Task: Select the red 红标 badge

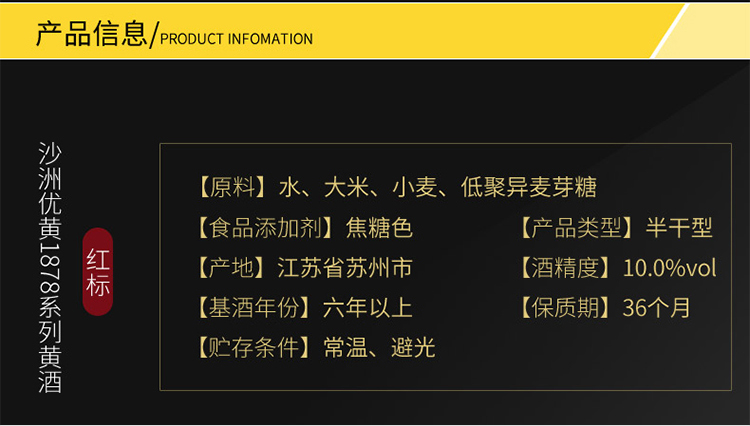Action: (x=99, y=267)
